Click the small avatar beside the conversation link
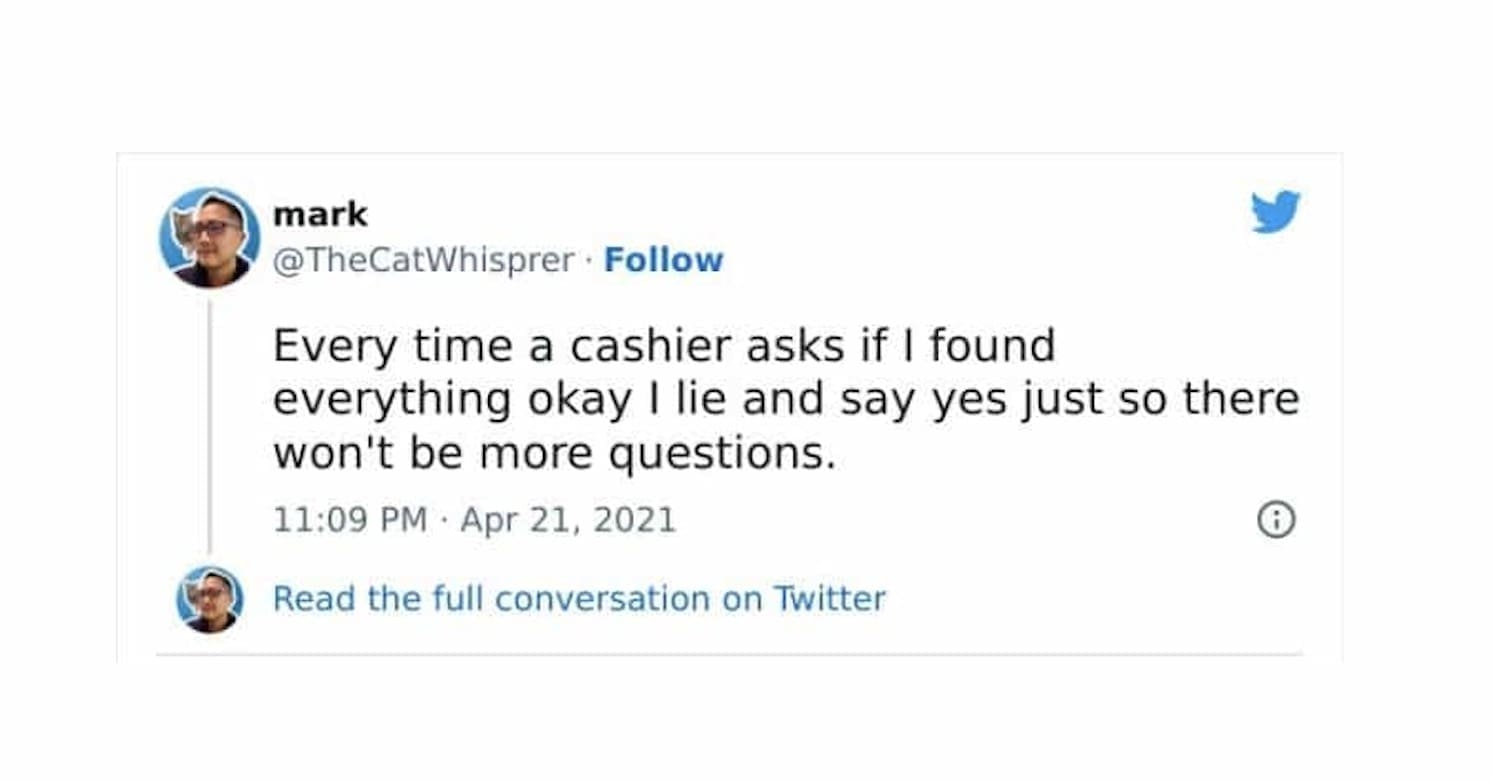 [210, 599]
